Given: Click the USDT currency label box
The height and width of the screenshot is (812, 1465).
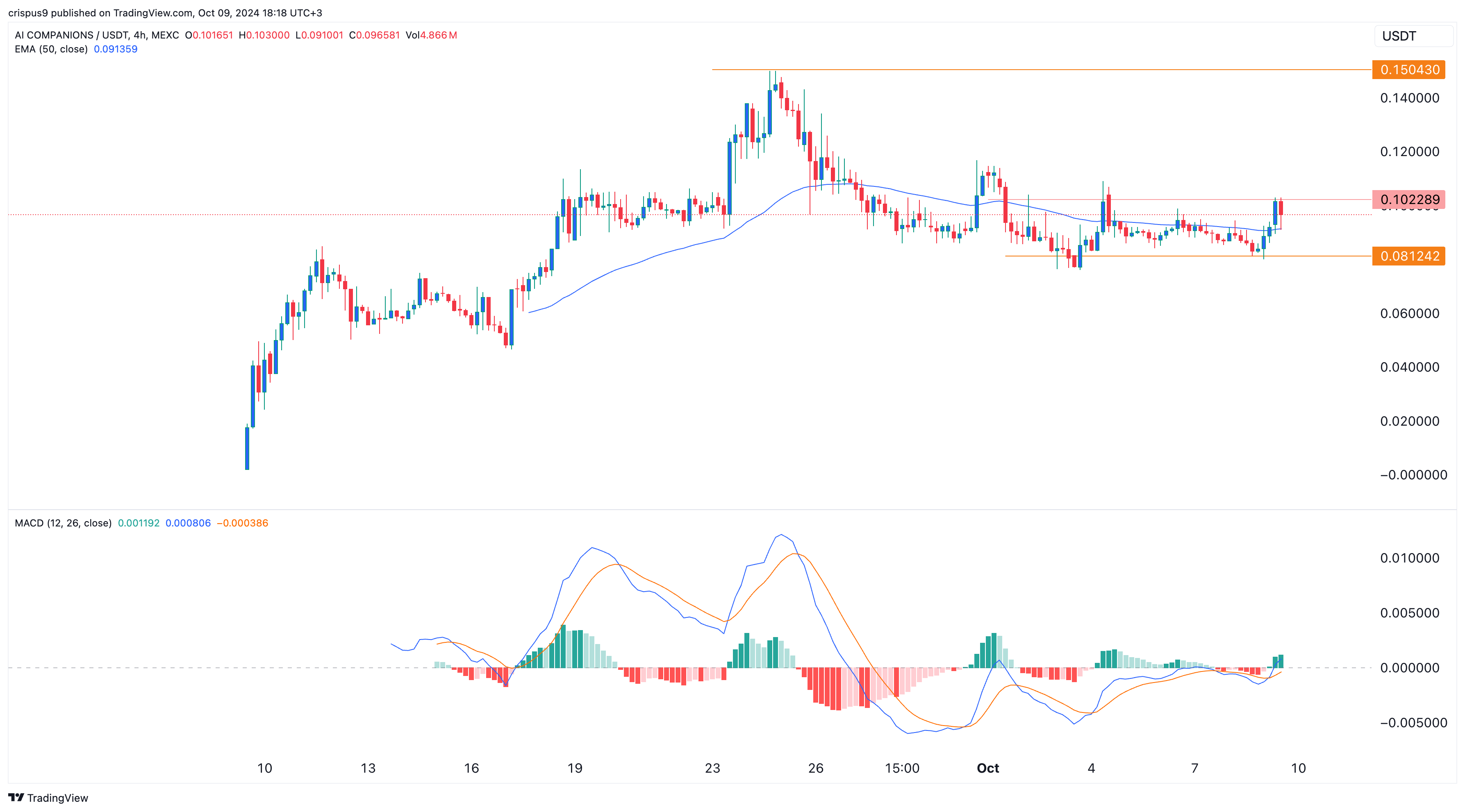Looking at the screenshot, I should click(1414, 36).
